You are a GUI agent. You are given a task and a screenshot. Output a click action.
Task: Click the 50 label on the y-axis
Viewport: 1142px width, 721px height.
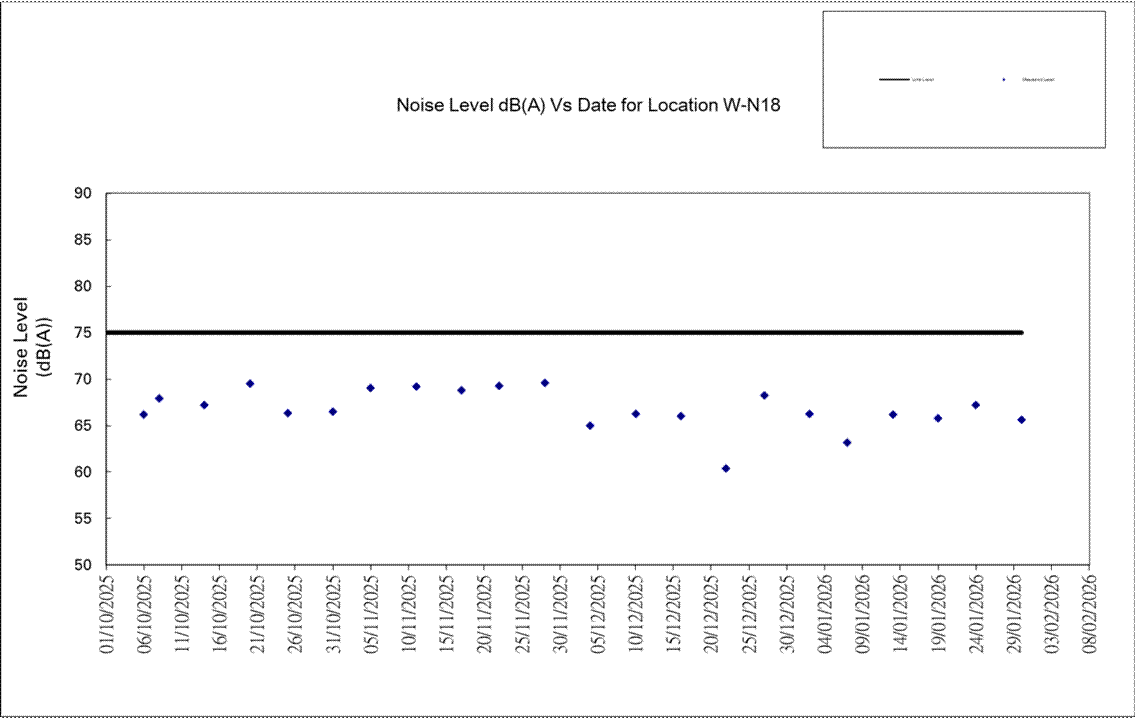click(83, 565)
